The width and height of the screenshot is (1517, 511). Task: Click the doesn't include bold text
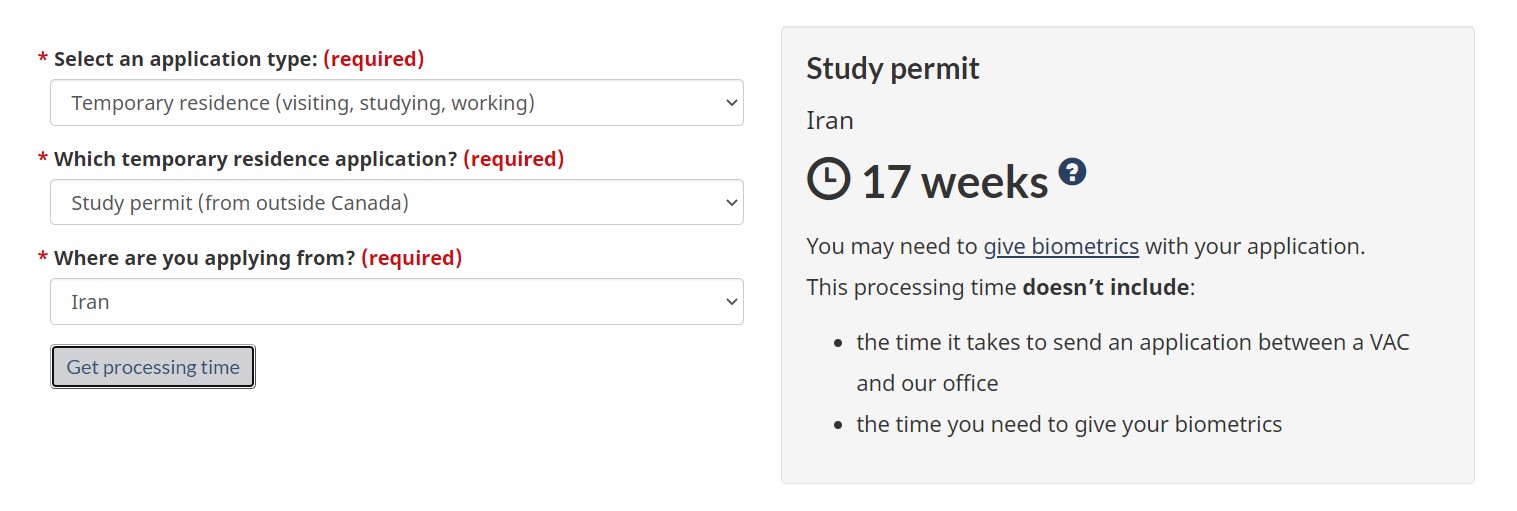click(1105, 287)
